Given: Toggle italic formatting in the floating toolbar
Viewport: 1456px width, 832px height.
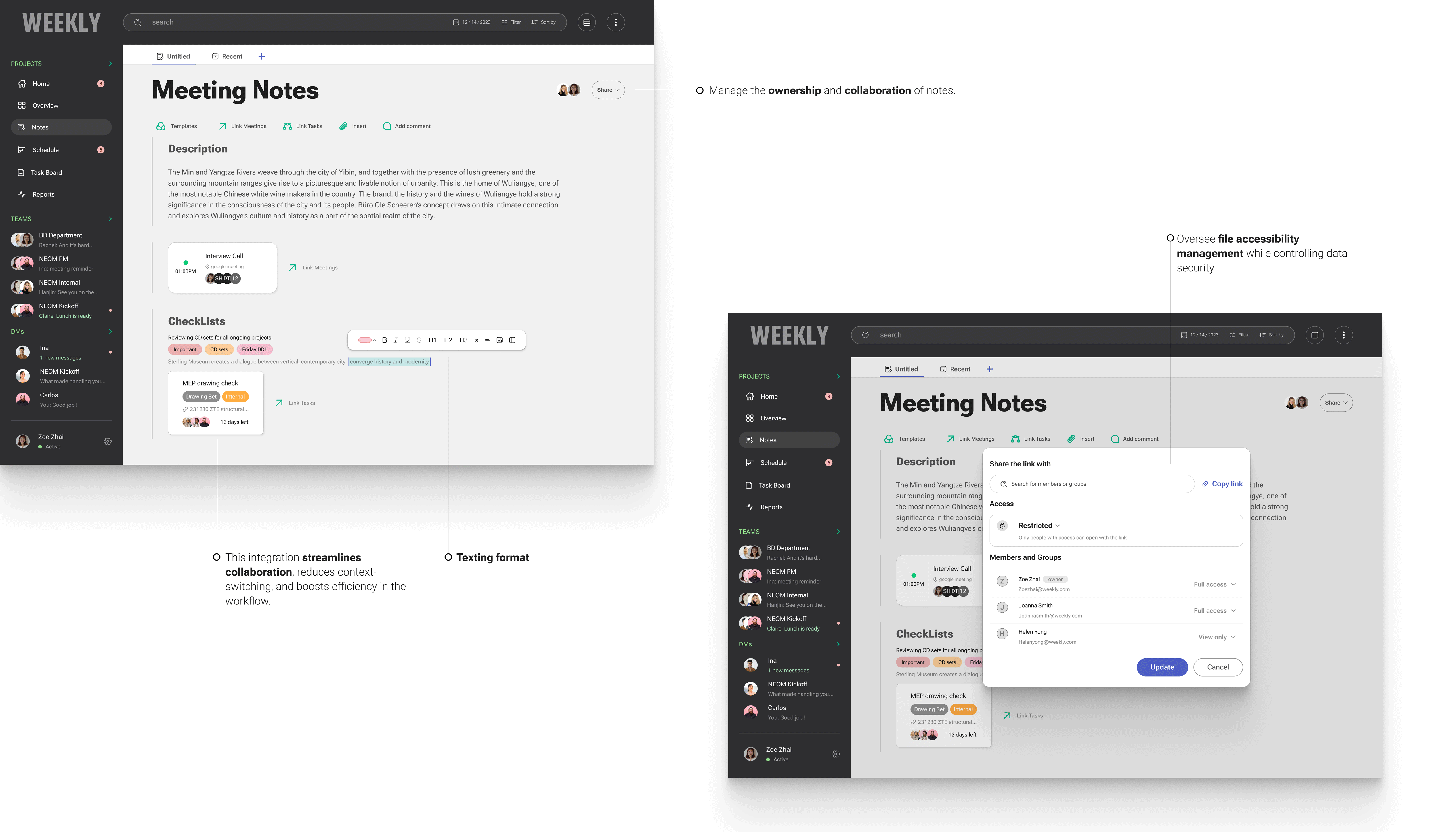Looking at the screenshot, I should 396,340.
